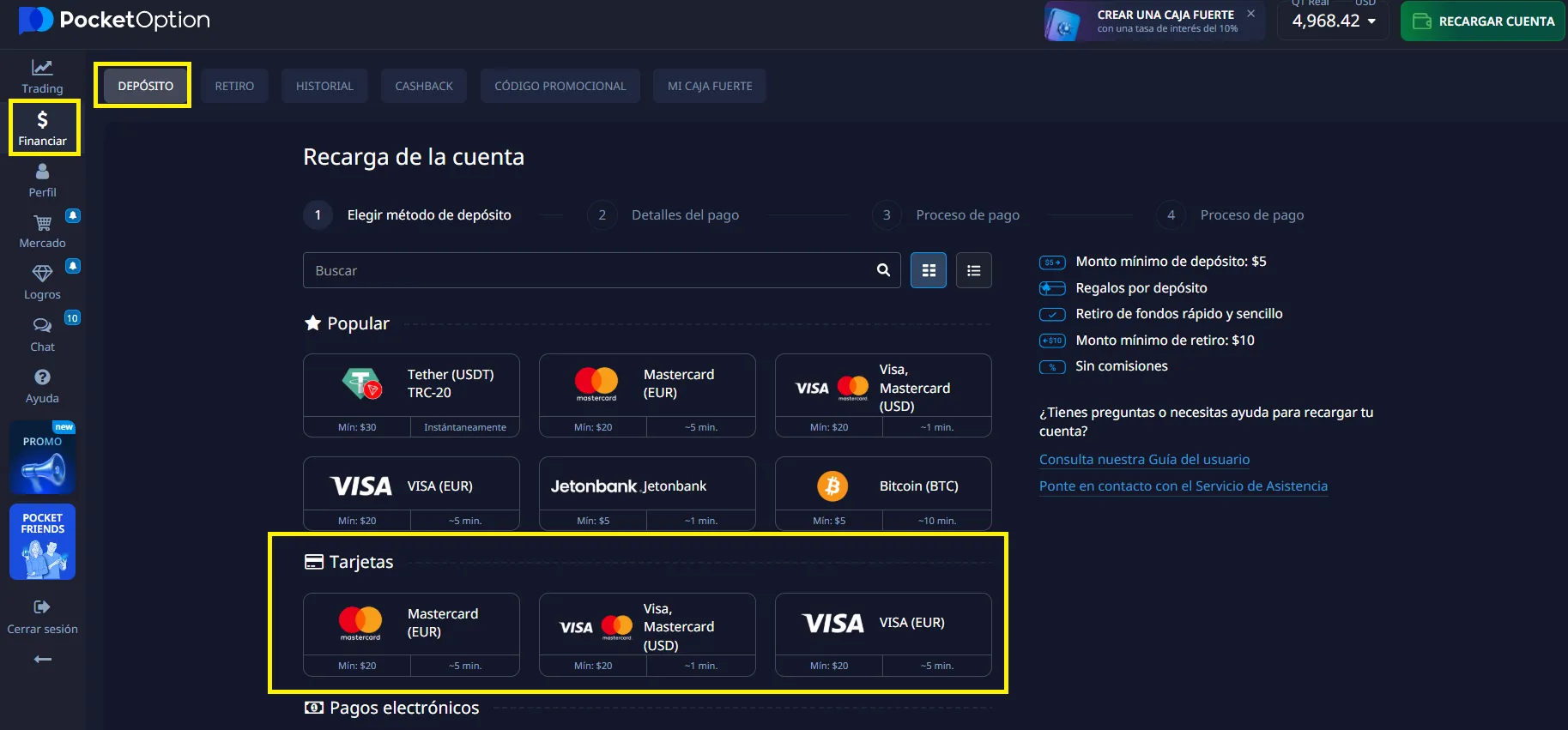Open the account balance dropdown

[x=1334, y=21]
